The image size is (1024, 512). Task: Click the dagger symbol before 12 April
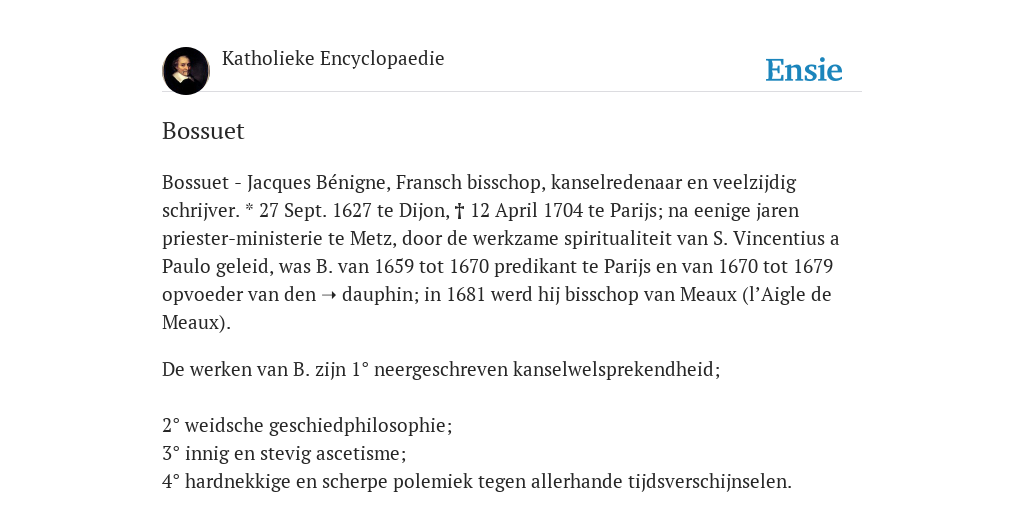(459, 211)
